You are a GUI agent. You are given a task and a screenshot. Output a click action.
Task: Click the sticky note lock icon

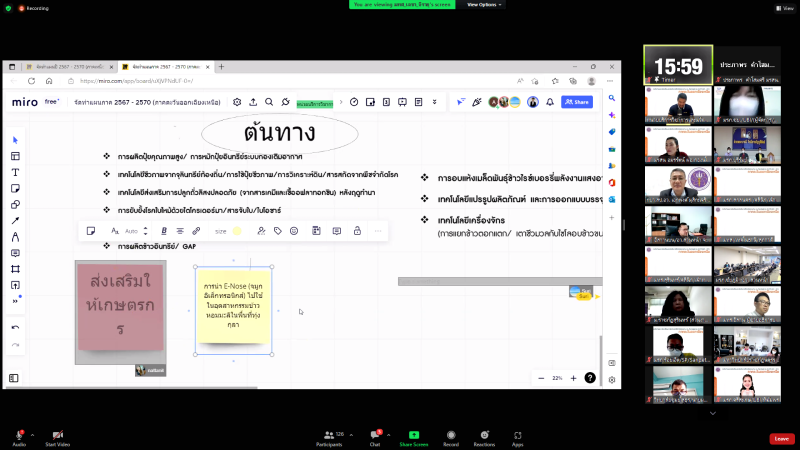[x=357, y=231]
